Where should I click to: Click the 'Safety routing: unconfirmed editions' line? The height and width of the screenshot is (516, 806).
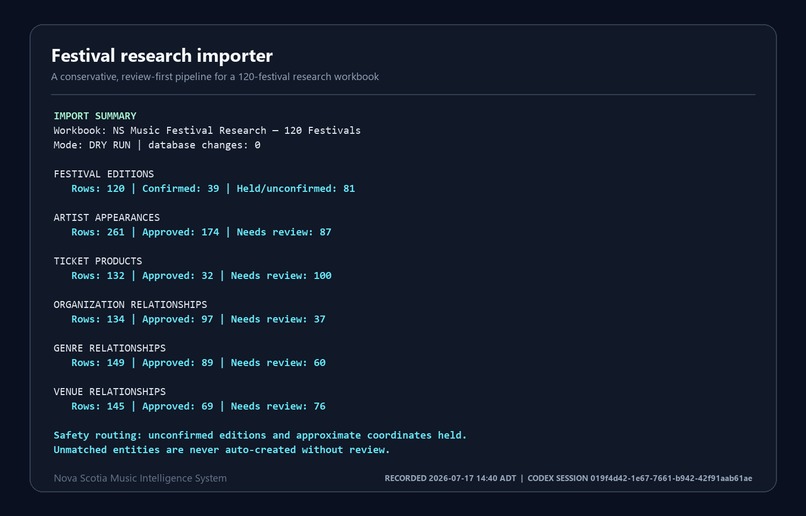pyautogui.click(x=260, y=435)
